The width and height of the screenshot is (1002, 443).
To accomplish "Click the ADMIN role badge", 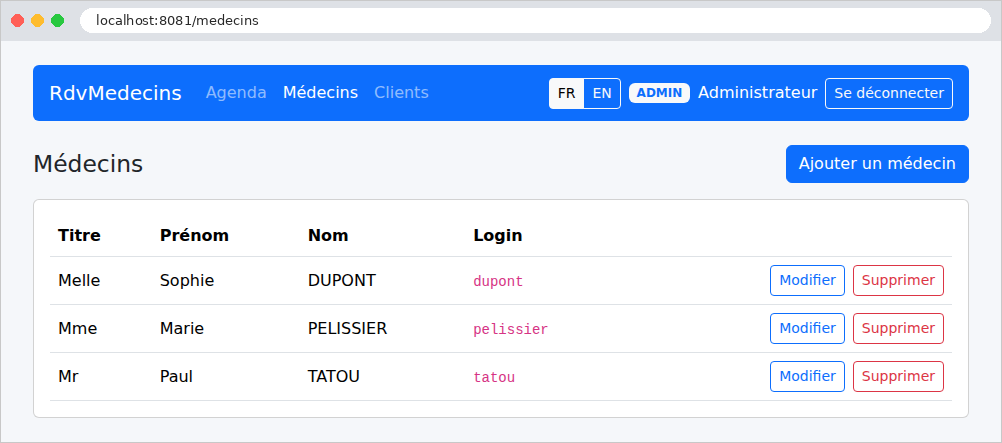I will click(x=659, y=93).
